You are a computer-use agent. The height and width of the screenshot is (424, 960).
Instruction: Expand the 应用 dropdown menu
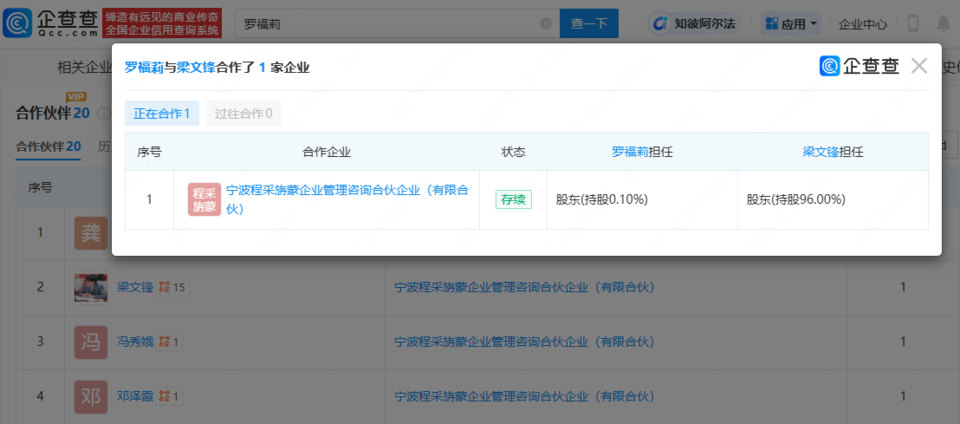(790, 23)
